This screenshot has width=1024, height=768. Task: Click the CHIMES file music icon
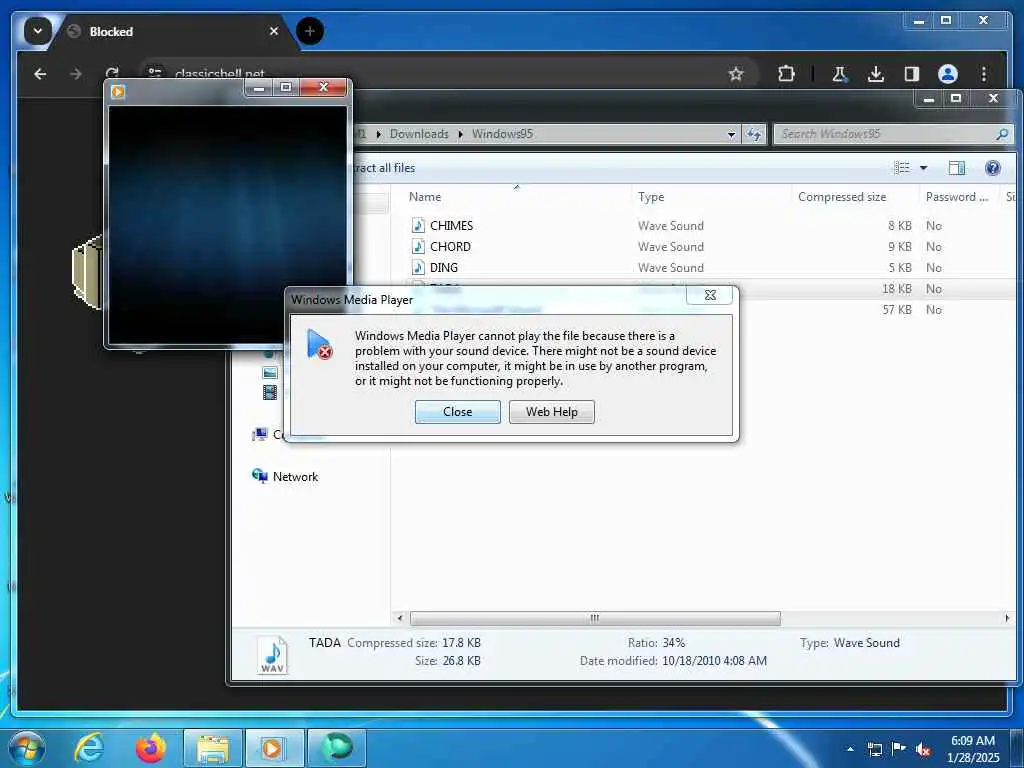pyautogui.click(x=418, y=225)
